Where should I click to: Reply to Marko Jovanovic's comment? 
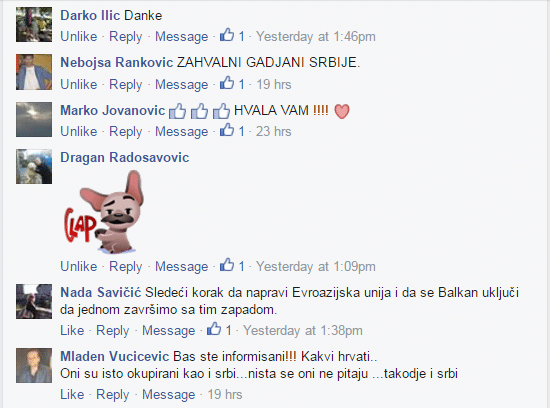[x=126, y=132]
